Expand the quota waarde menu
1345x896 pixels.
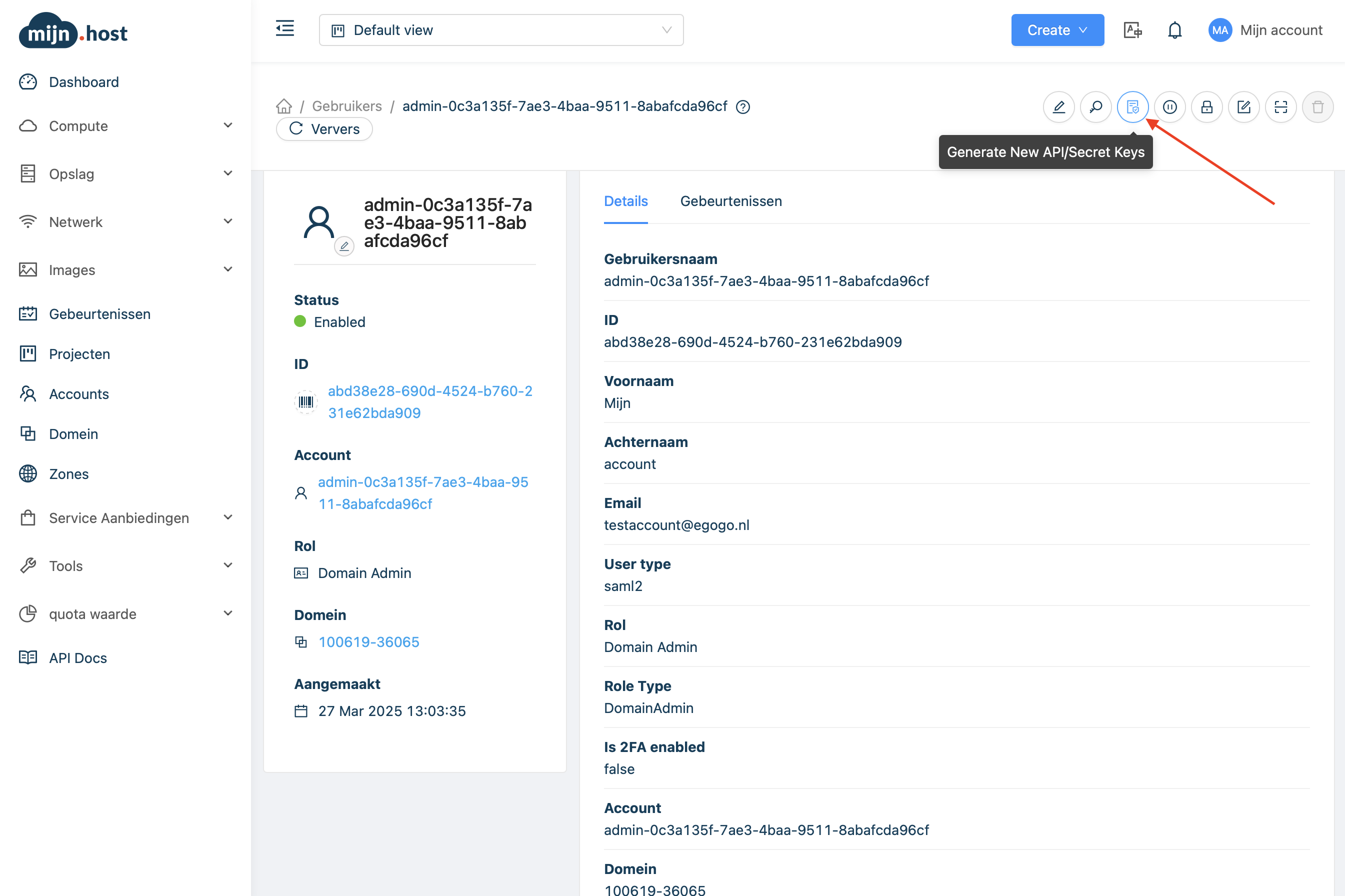pyautogui.click(x=125, y=613)
